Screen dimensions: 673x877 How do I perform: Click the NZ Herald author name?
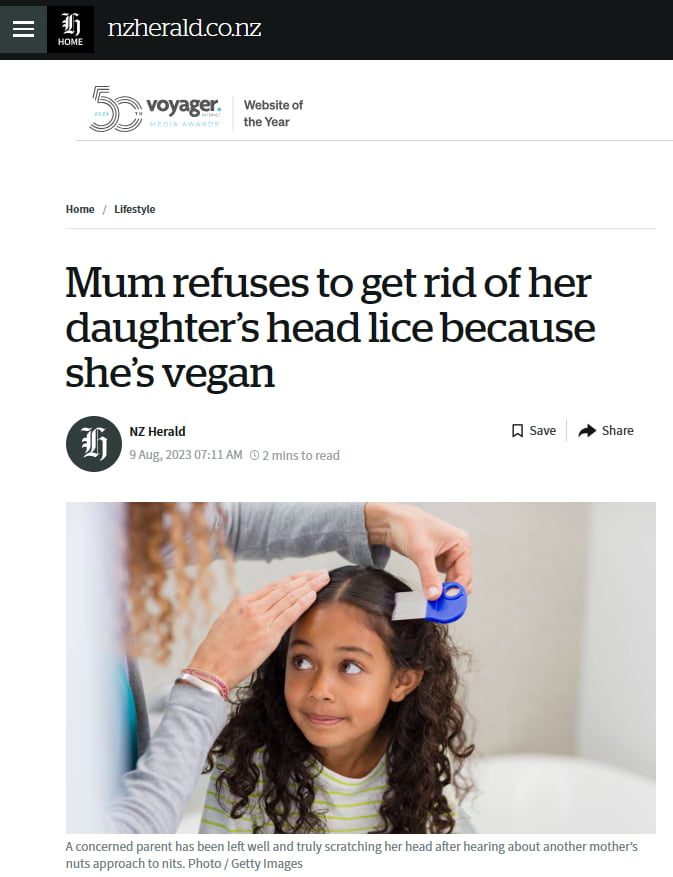click(157, 431)
